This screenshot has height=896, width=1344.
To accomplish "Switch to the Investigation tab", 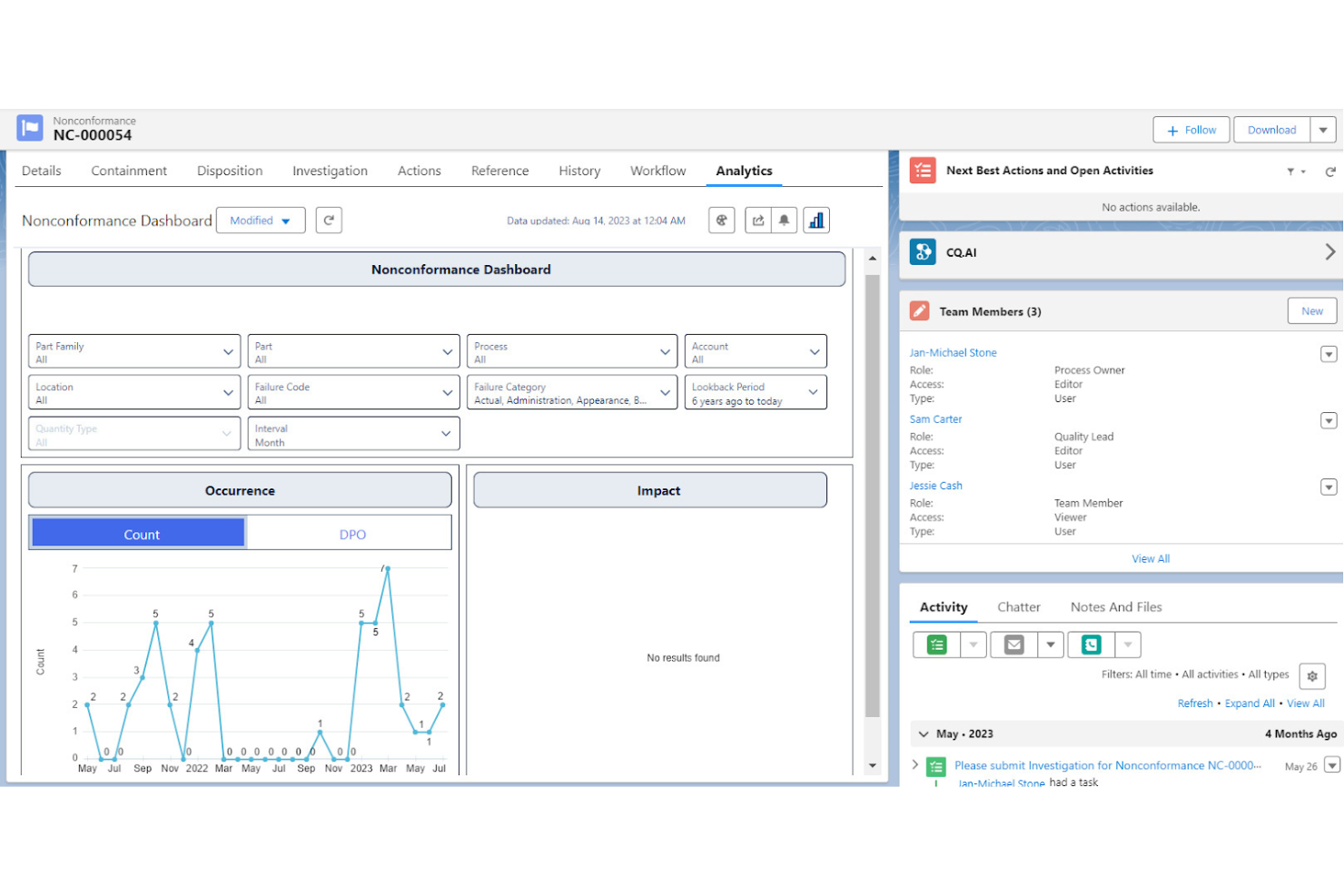I will point(330,171).
